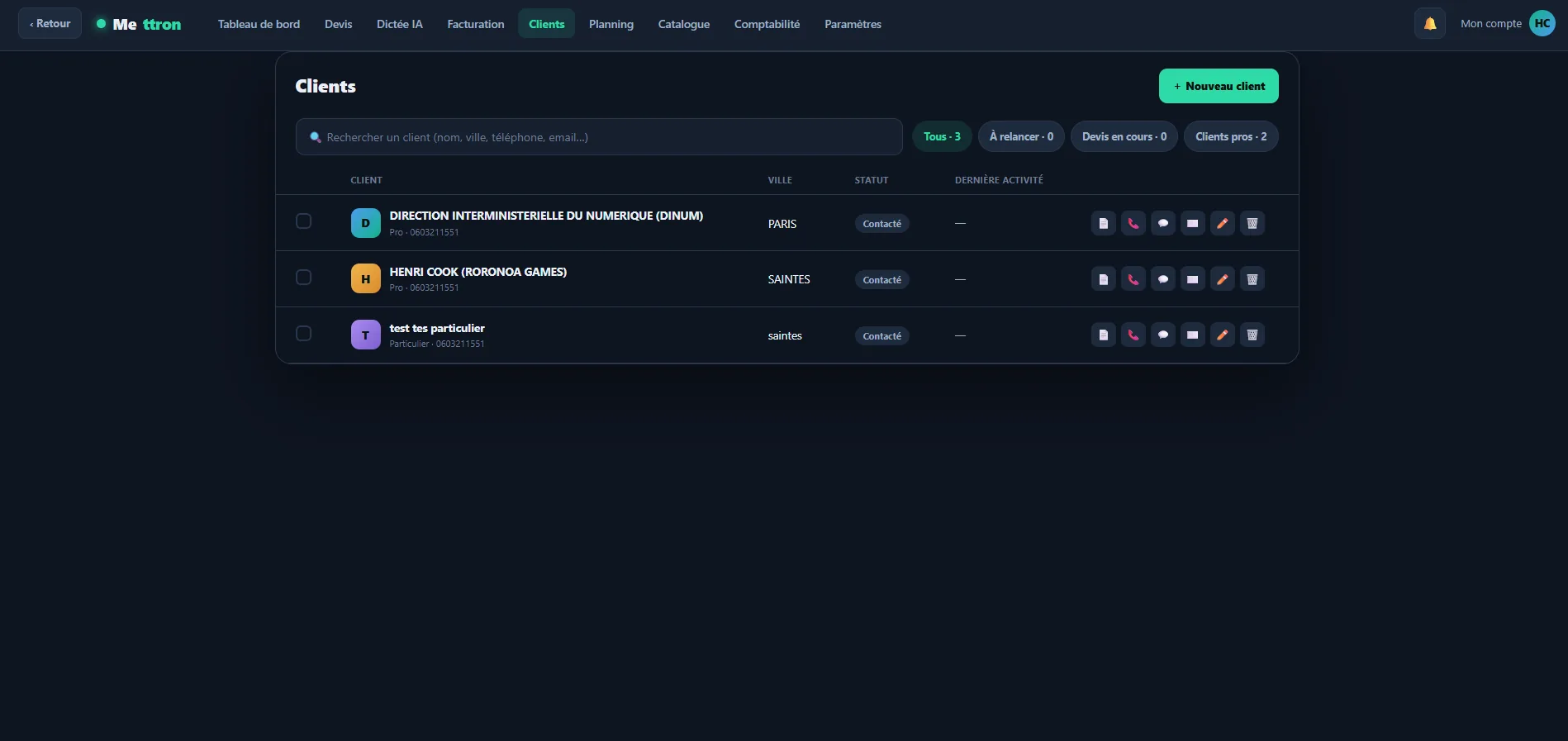
Task: Check the DINUM client checkbox
Action: pos(303,221)
